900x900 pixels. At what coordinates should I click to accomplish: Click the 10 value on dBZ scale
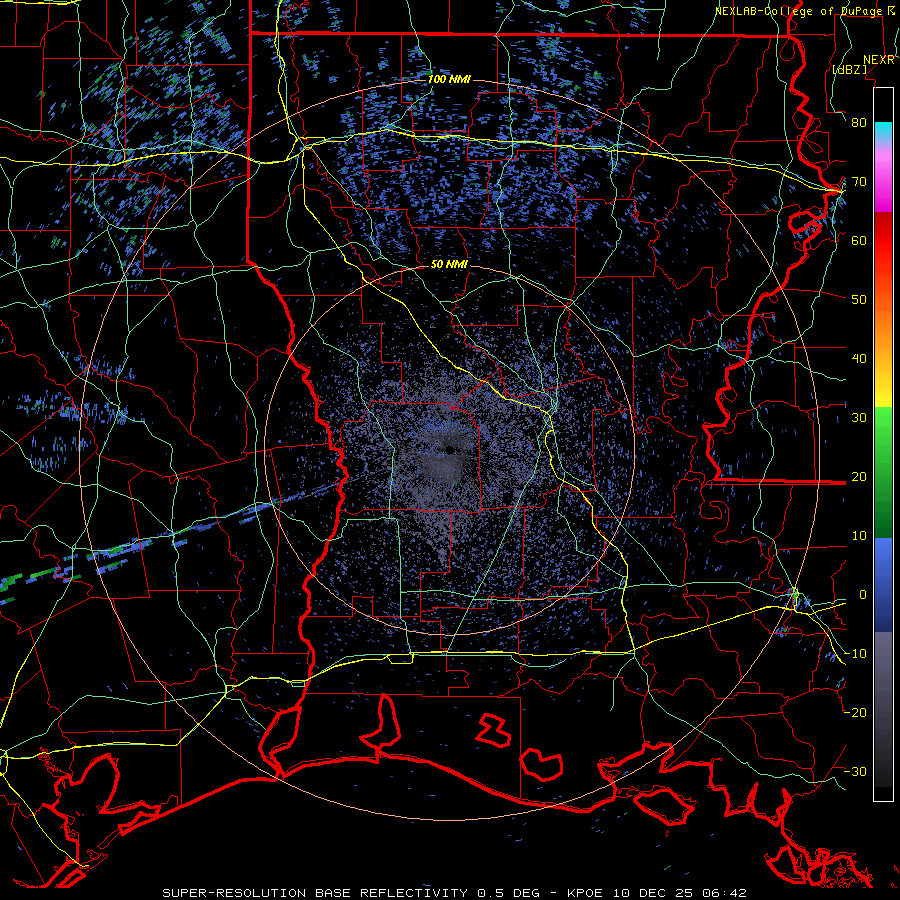tap(859, 536)
